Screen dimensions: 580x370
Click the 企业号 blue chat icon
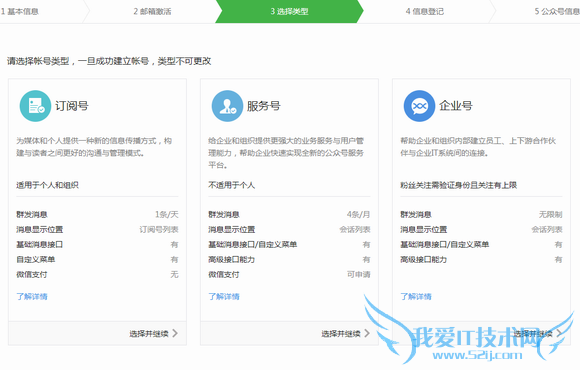(419, 106)
